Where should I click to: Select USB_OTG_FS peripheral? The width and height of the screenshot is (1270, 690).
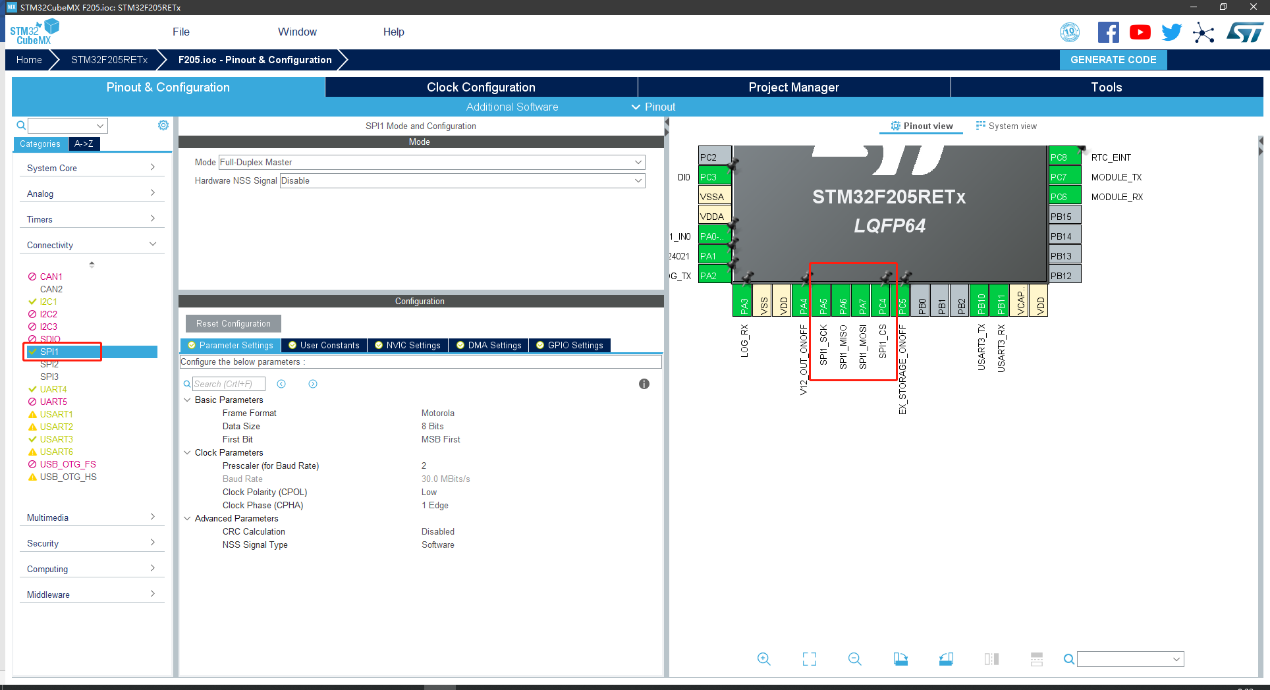[67, 464]
